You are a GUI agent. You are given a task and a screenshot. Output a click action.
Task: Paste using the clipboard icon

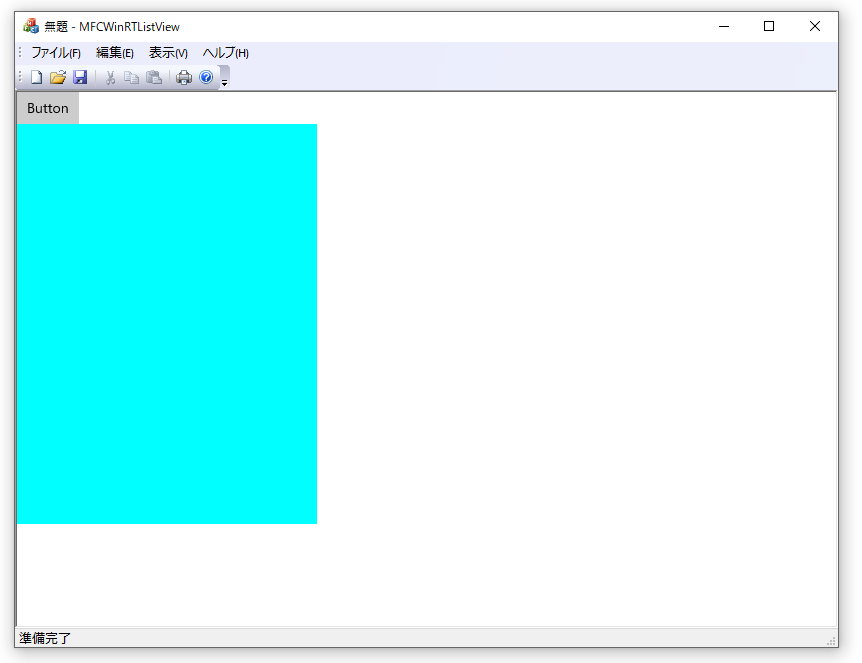154,77
